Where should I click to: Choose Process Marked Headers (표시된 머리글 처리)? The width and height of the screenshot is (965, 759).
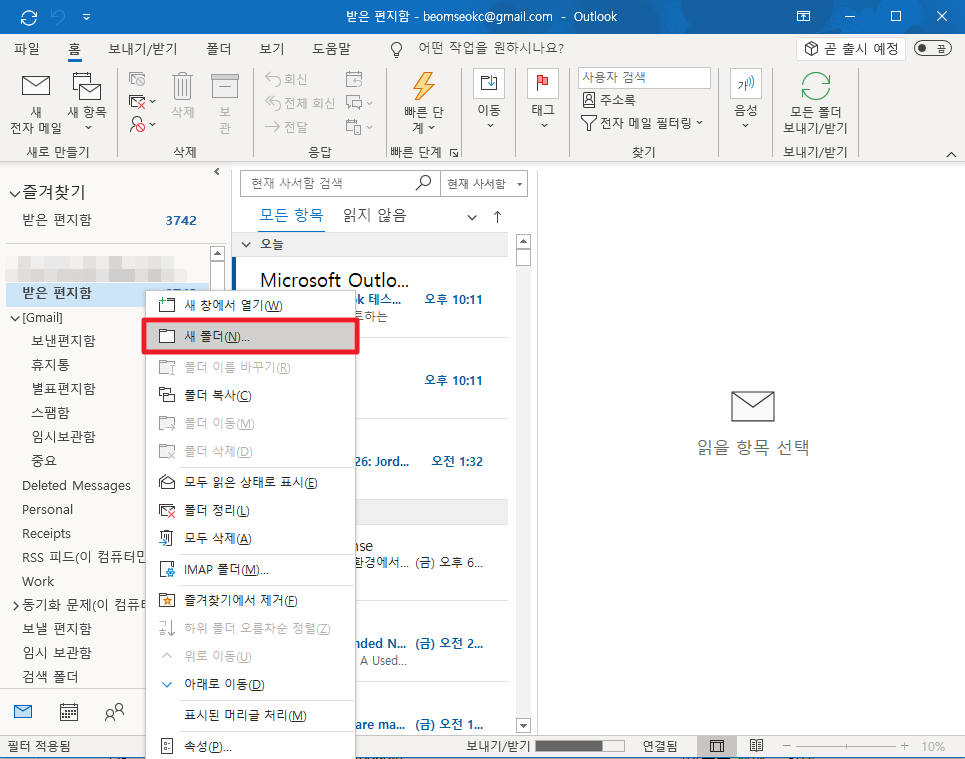250,715
